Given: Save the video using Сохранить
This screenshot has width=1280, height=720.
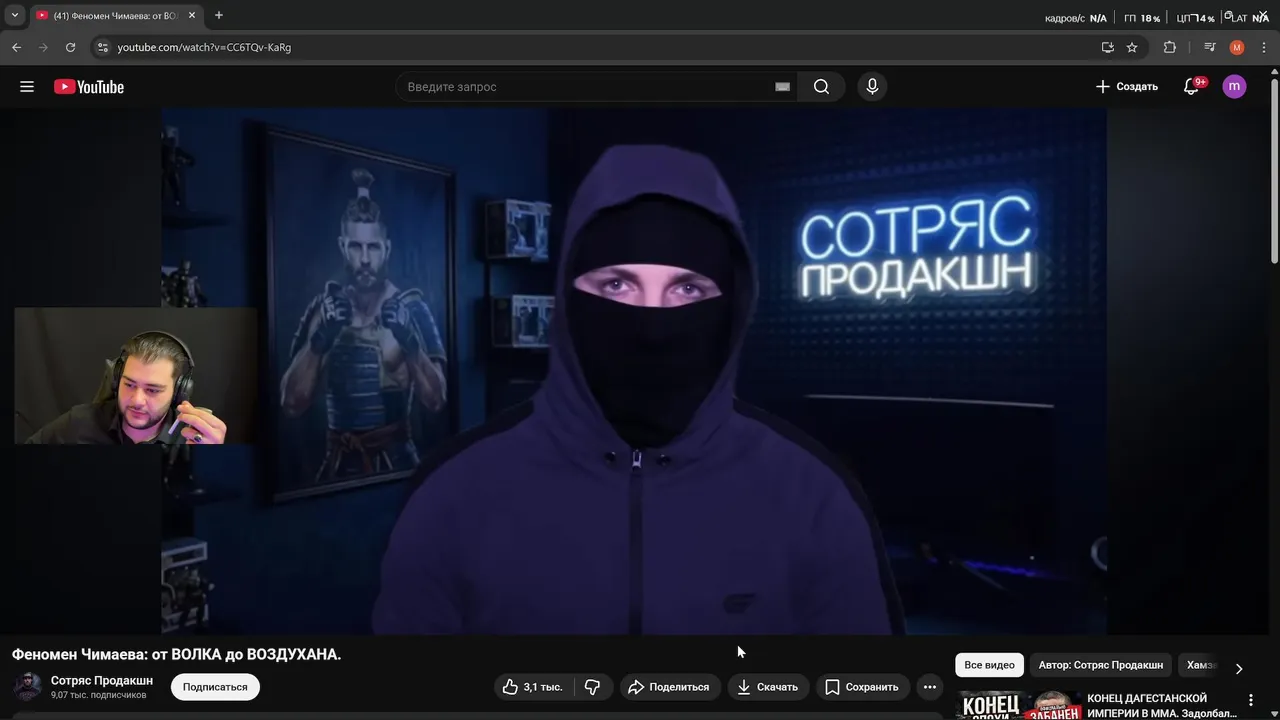Looking at the screenshot, I should point(861,687).
